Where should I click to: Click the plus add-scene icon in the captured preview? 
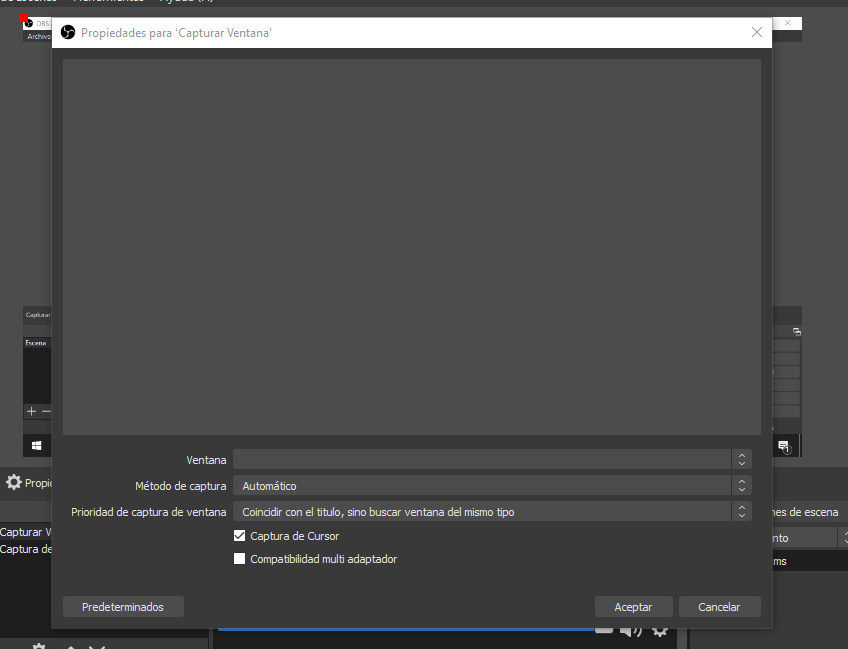31,412
